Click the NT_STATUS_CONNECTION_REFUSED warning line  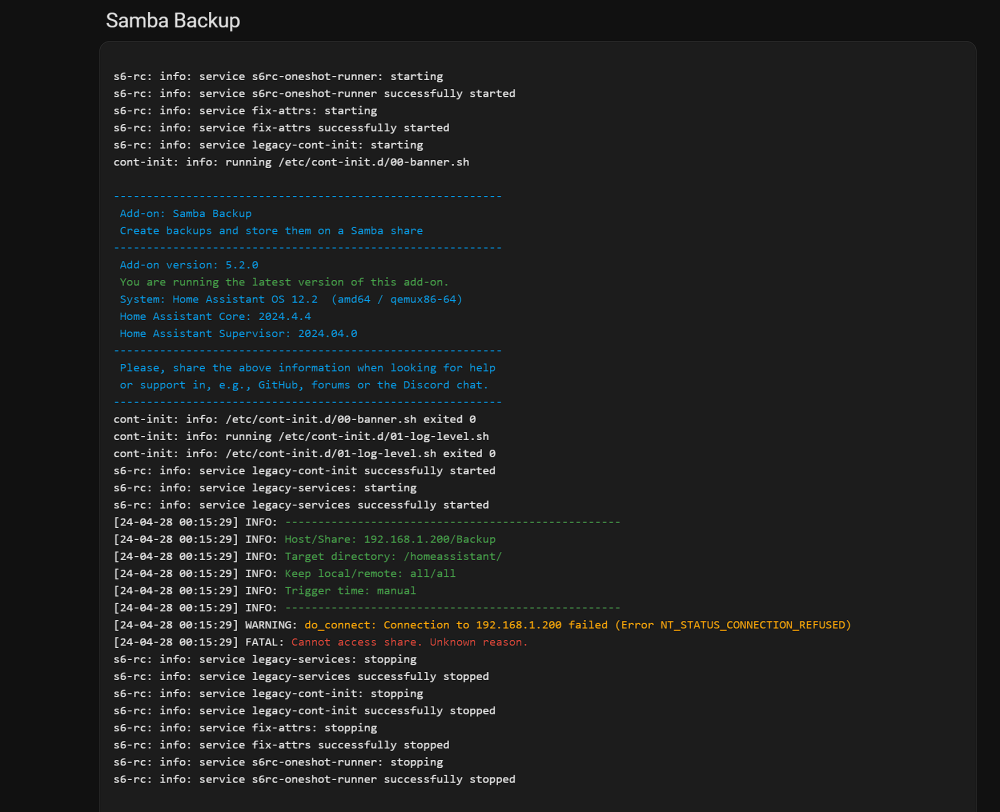[x=482, y=624]
